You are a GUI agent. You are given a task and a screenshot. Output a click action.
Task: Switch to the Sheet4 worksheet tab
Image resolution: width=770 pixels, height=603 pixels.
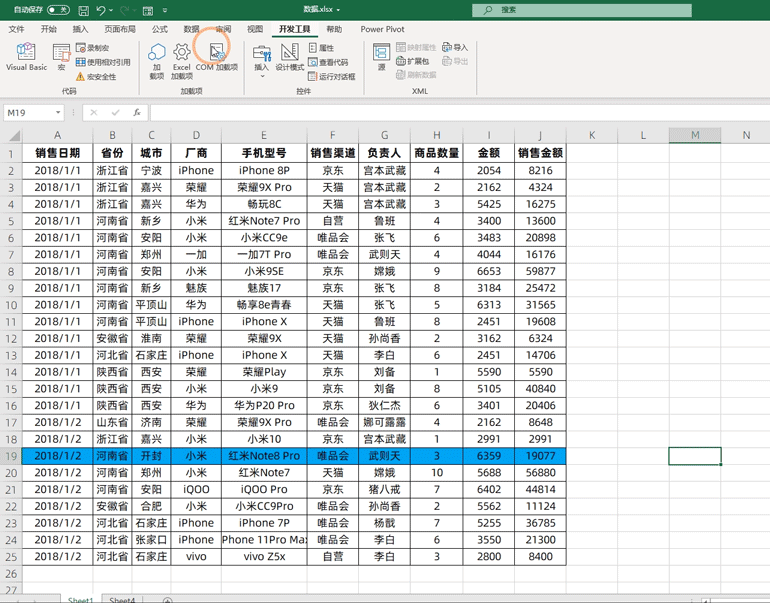[122, 600]
